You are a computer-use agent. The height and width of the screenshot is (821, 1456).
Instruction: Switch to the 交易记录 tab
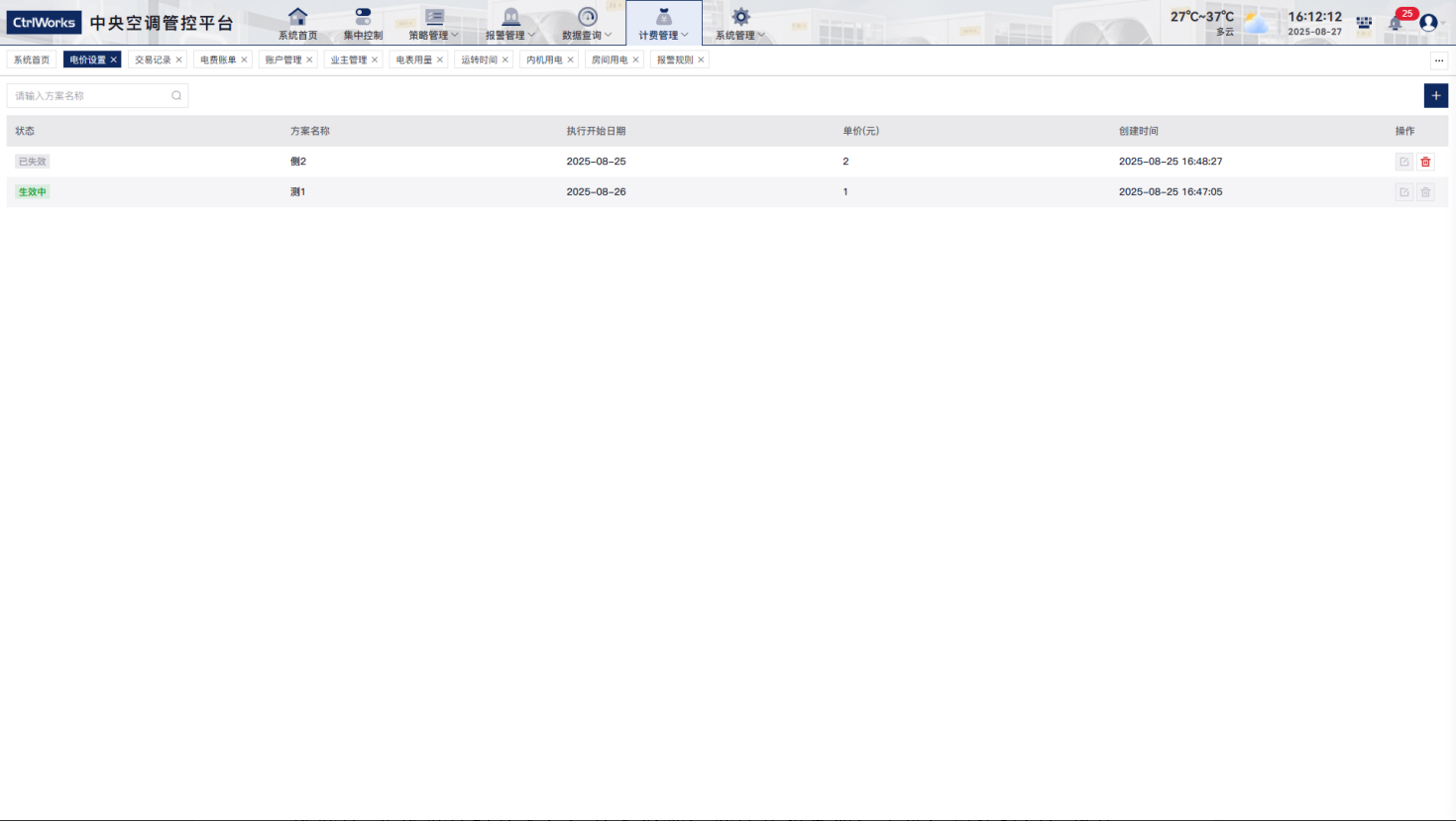[x=153, y=59]
